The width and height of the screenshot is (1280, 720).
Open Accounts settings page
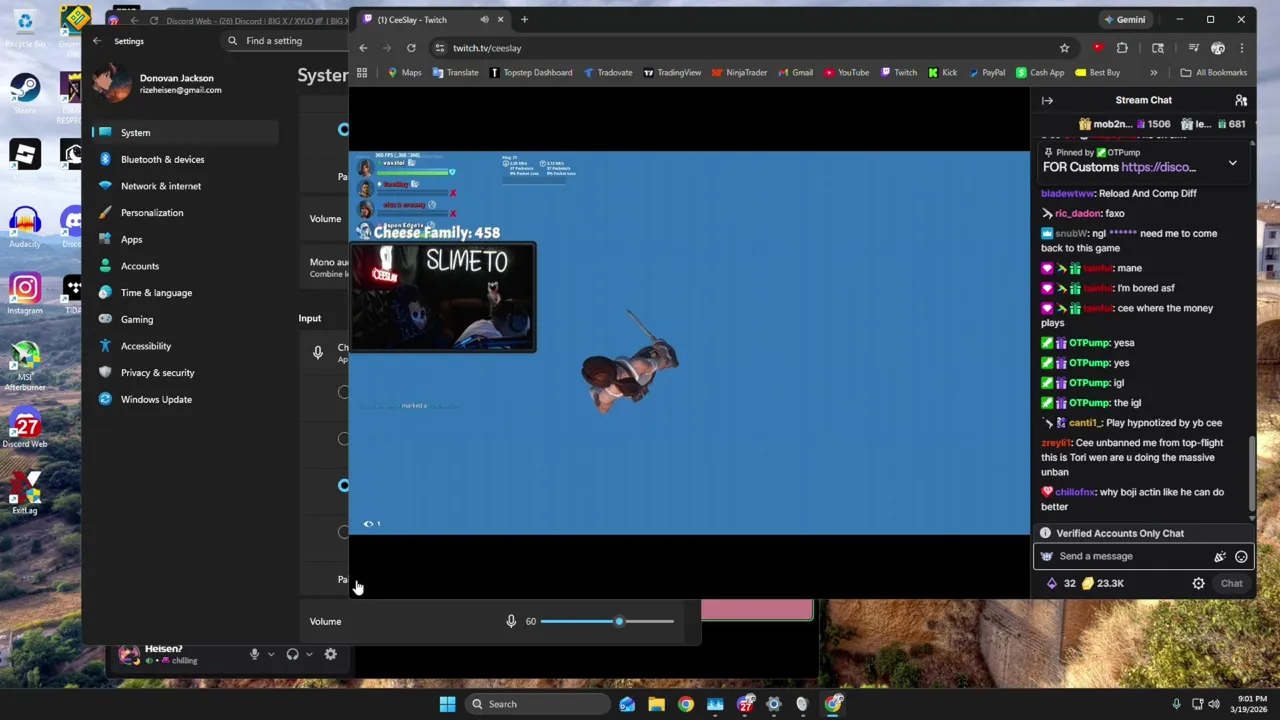tap(185, 266)
